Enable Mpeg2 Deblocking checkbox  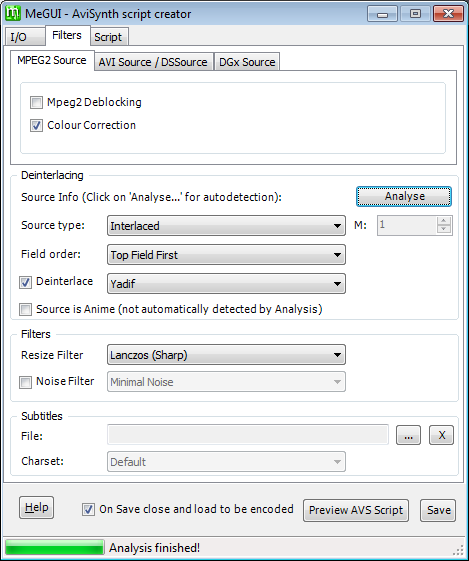(36, 103)
